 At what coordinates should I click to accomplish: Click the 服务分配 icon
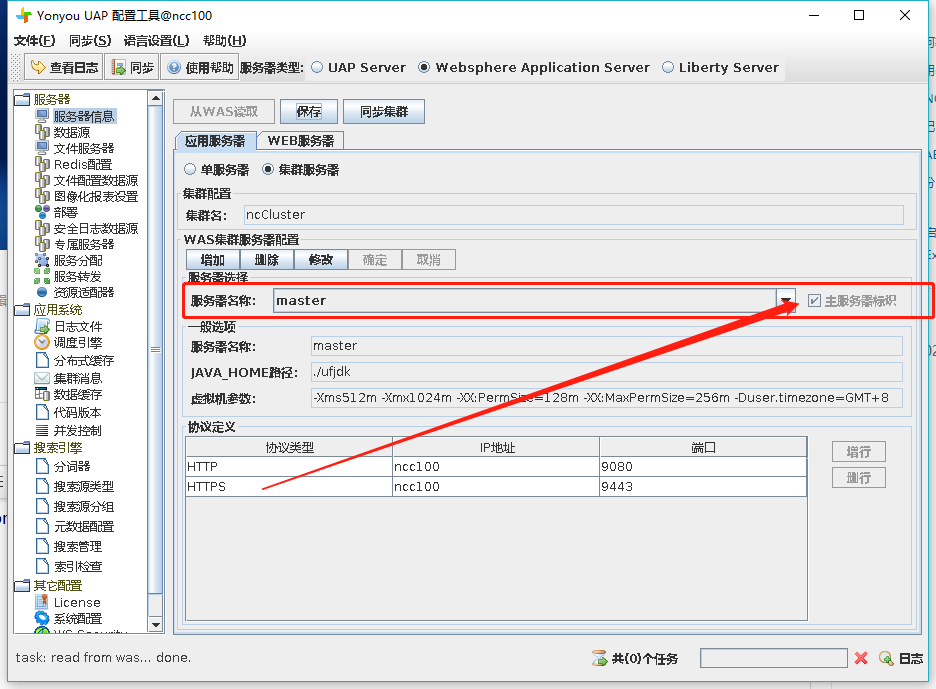[42, 260]
